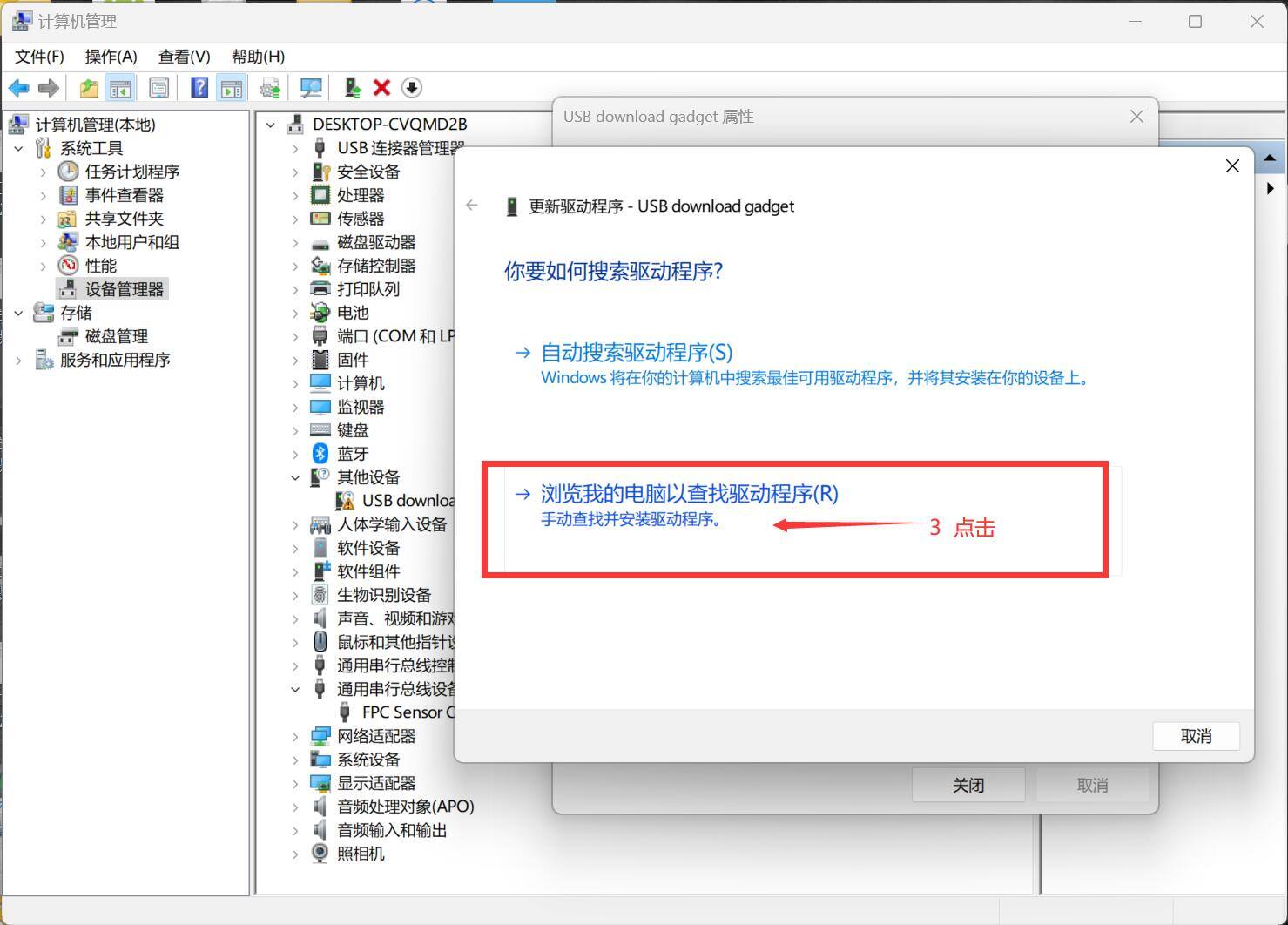Click the black down arrow Disable device icon
Viewport: 1288px width, 925px height.
click(412, 88)
